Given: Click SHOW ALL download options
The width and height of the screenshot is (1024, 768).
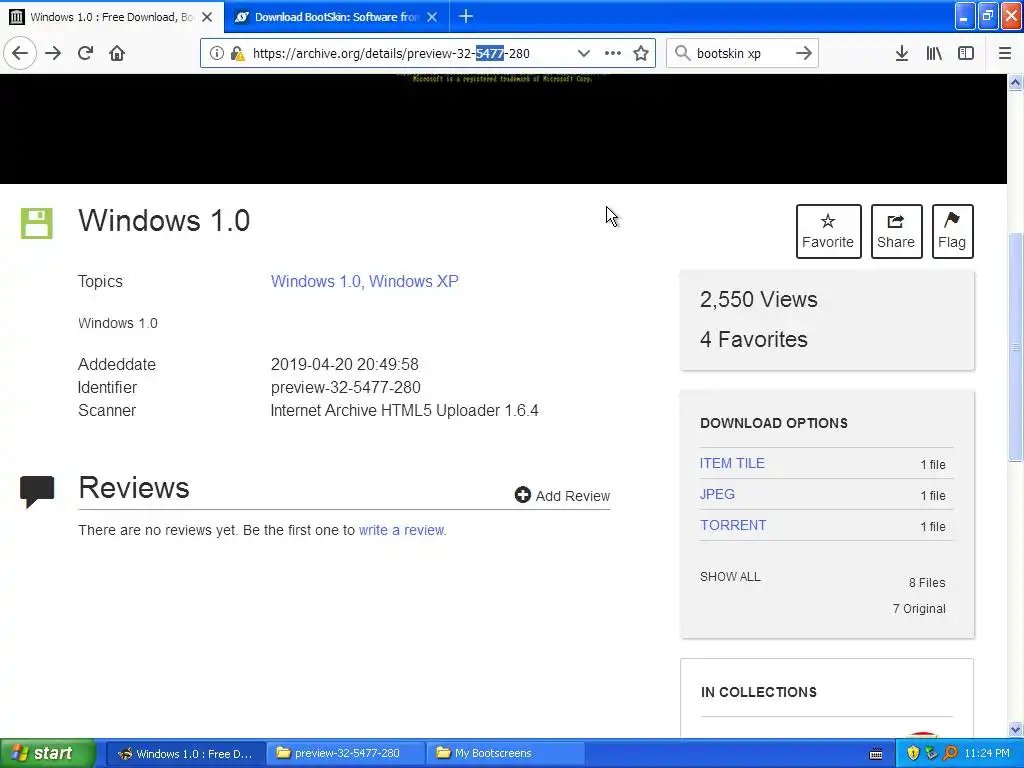Looking at the screenshot, I should pos(730,577).
